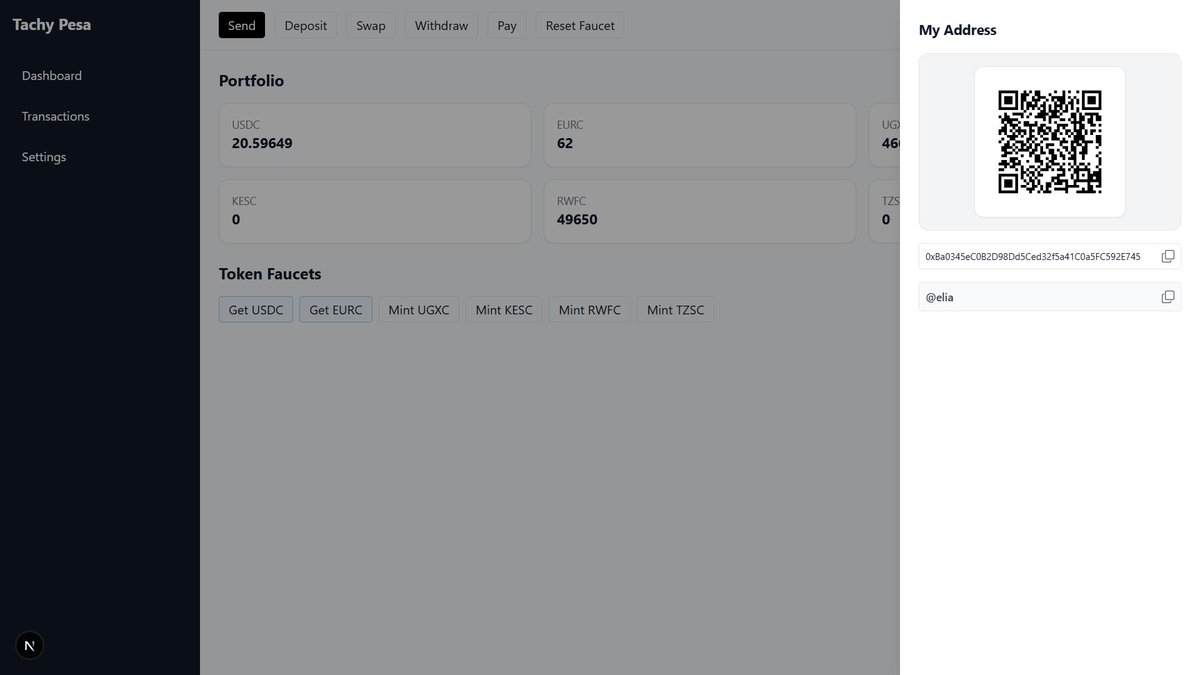The image size is (1200, 675).
Task: Click Mint TZSC button
Action: 676,310
